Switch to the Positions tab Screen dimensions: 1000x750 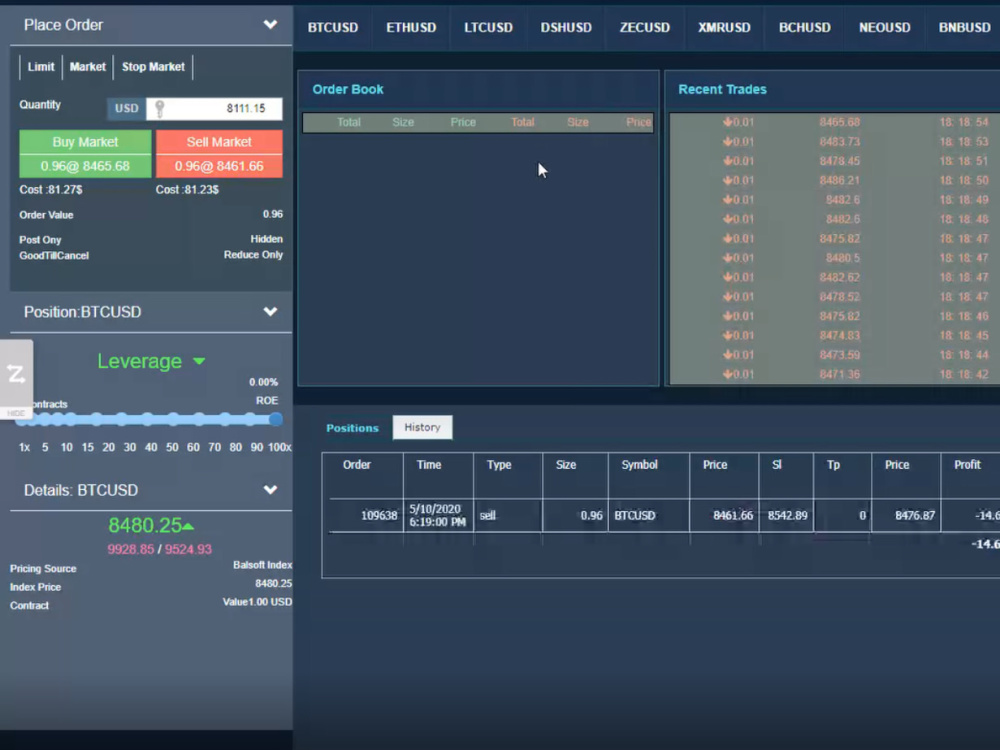click(x=352, y=428)
